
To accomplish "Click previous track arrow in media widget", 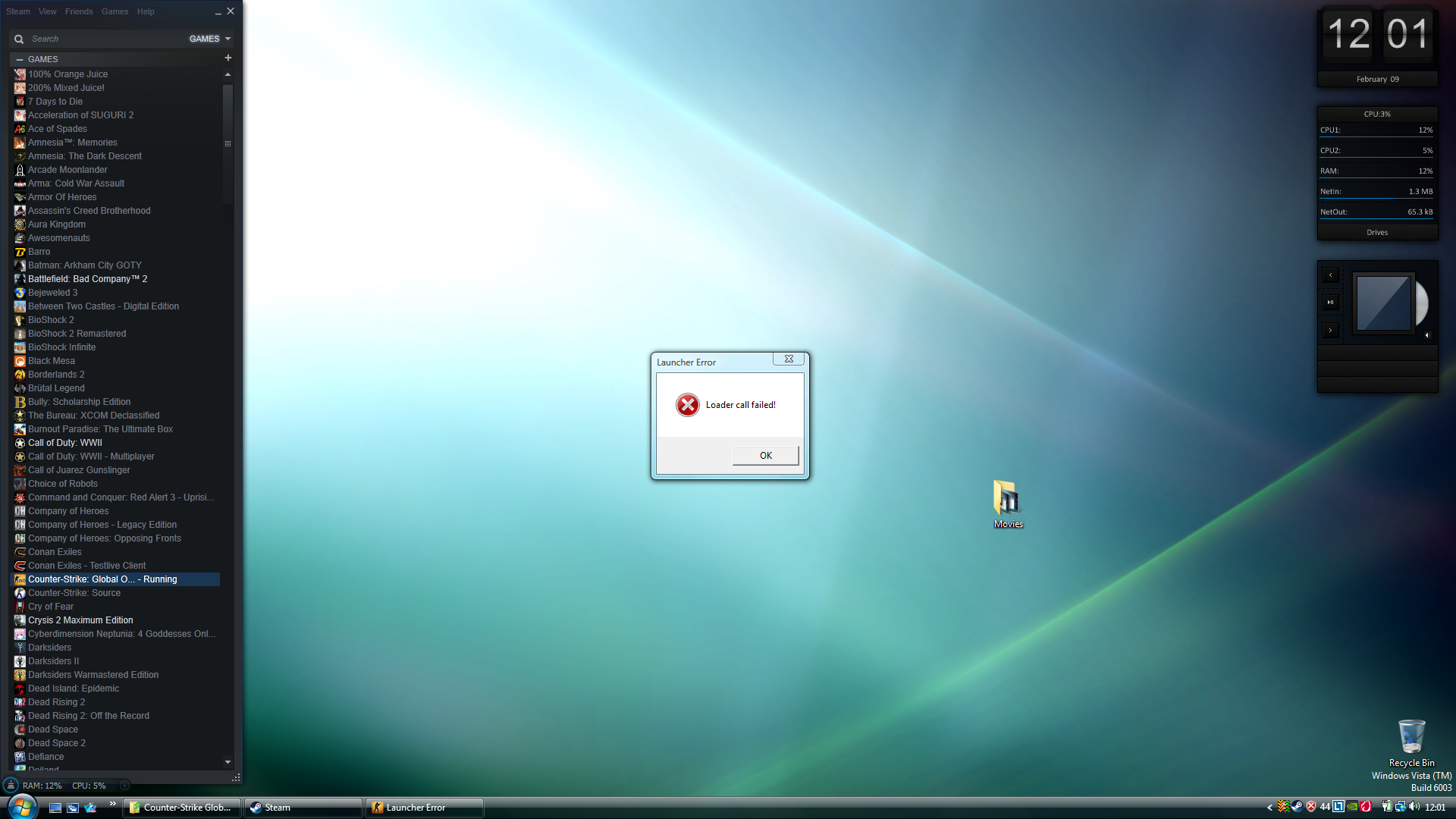I will [1330, 275].
